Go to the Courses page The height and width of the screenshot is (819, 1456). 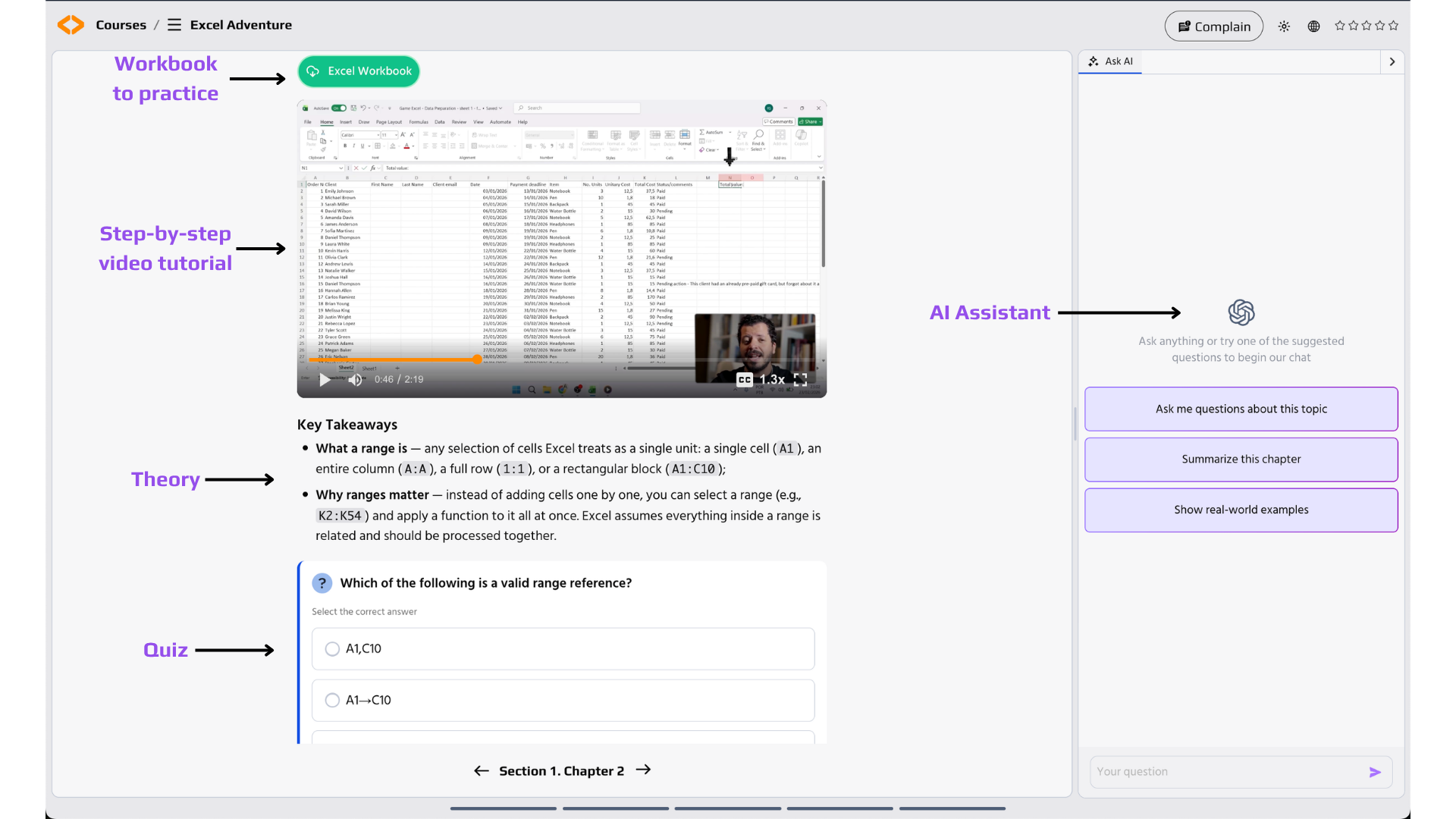(x=121, y=25)
